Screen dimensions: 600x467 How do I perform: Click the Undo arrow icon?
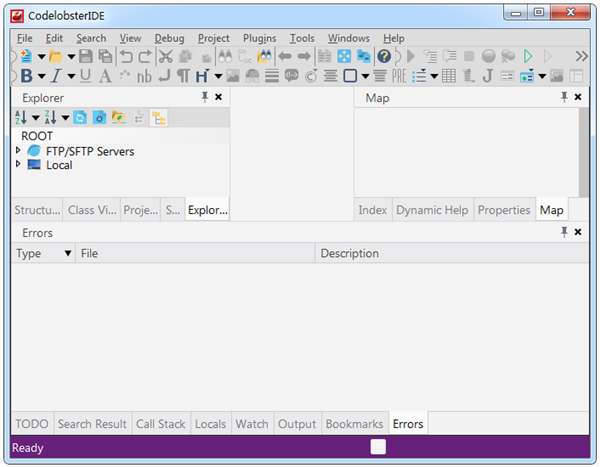click(126, 57)
